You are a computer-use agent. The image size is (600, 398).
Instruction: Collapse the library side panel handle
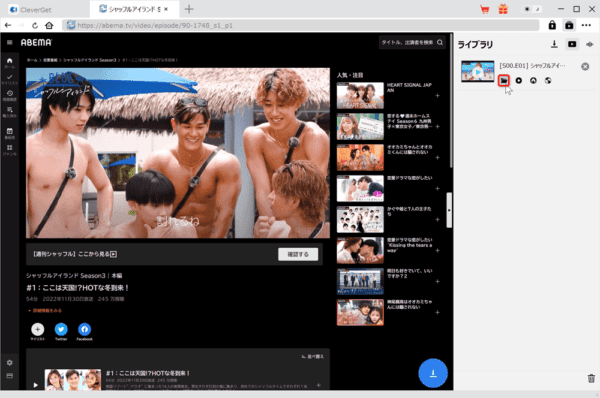pyautogui.click(x=449, y=210)
